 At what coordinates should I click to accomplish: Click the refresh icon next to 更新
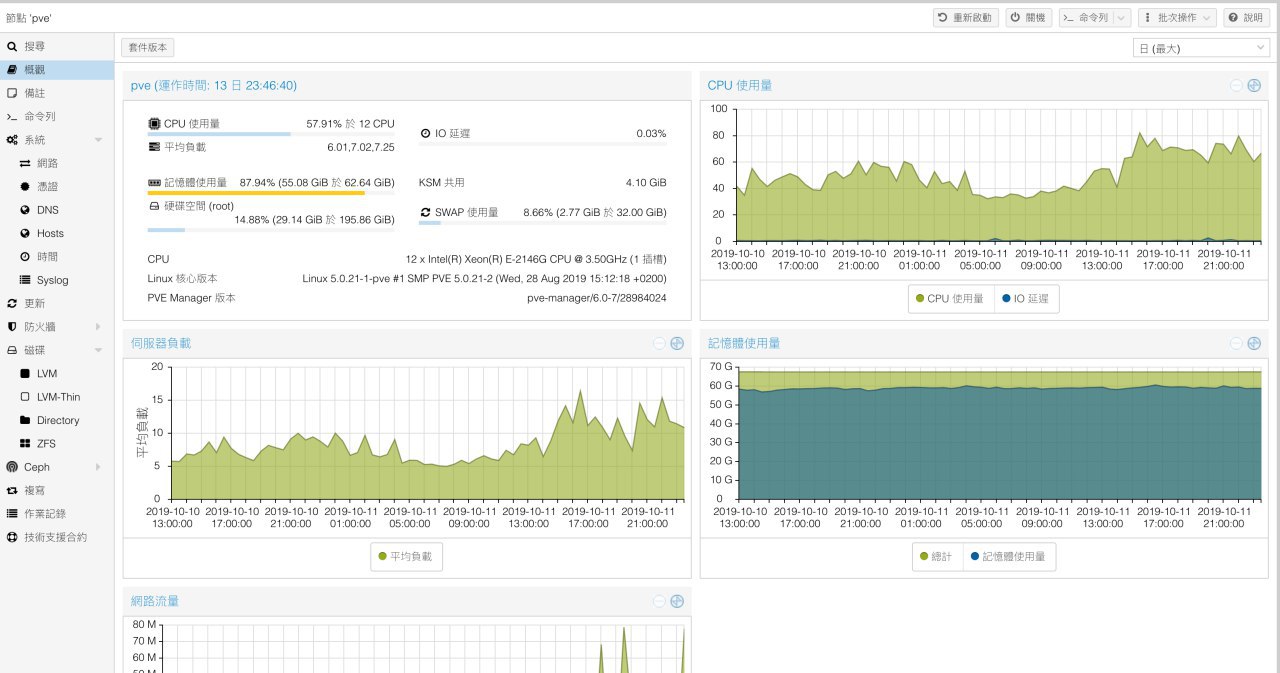pyautogui.click(x=12, y=303)
